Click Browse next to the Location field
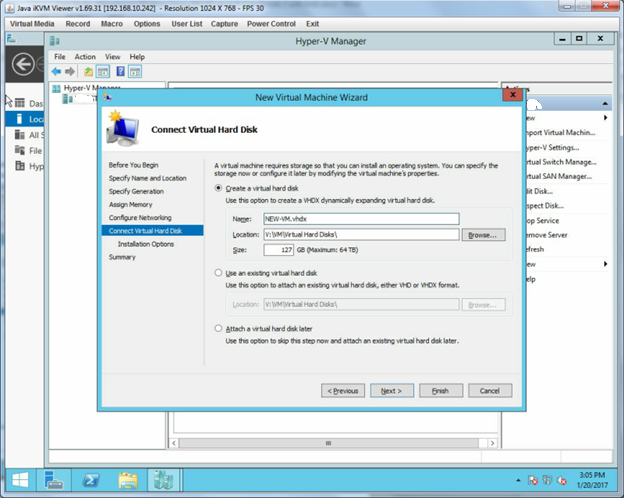 tap(483, 235)
